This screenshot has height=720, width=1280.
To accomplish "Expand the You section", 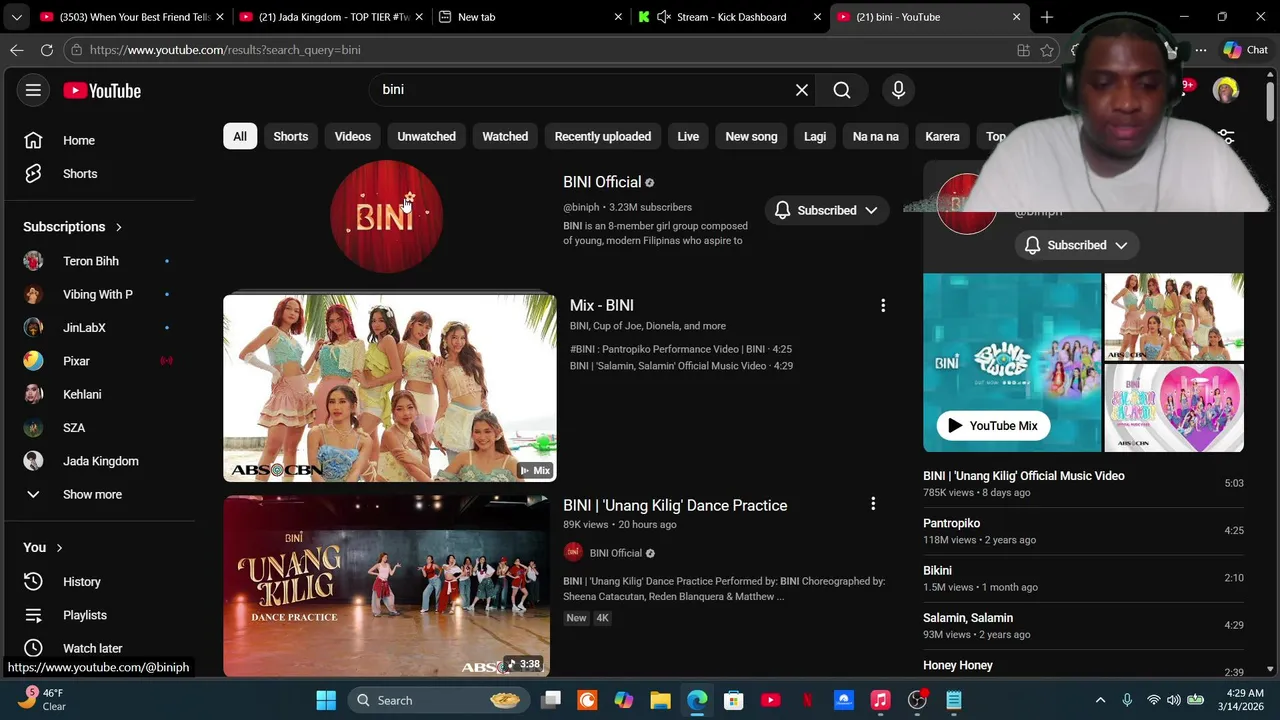I will tap(43, 547).
